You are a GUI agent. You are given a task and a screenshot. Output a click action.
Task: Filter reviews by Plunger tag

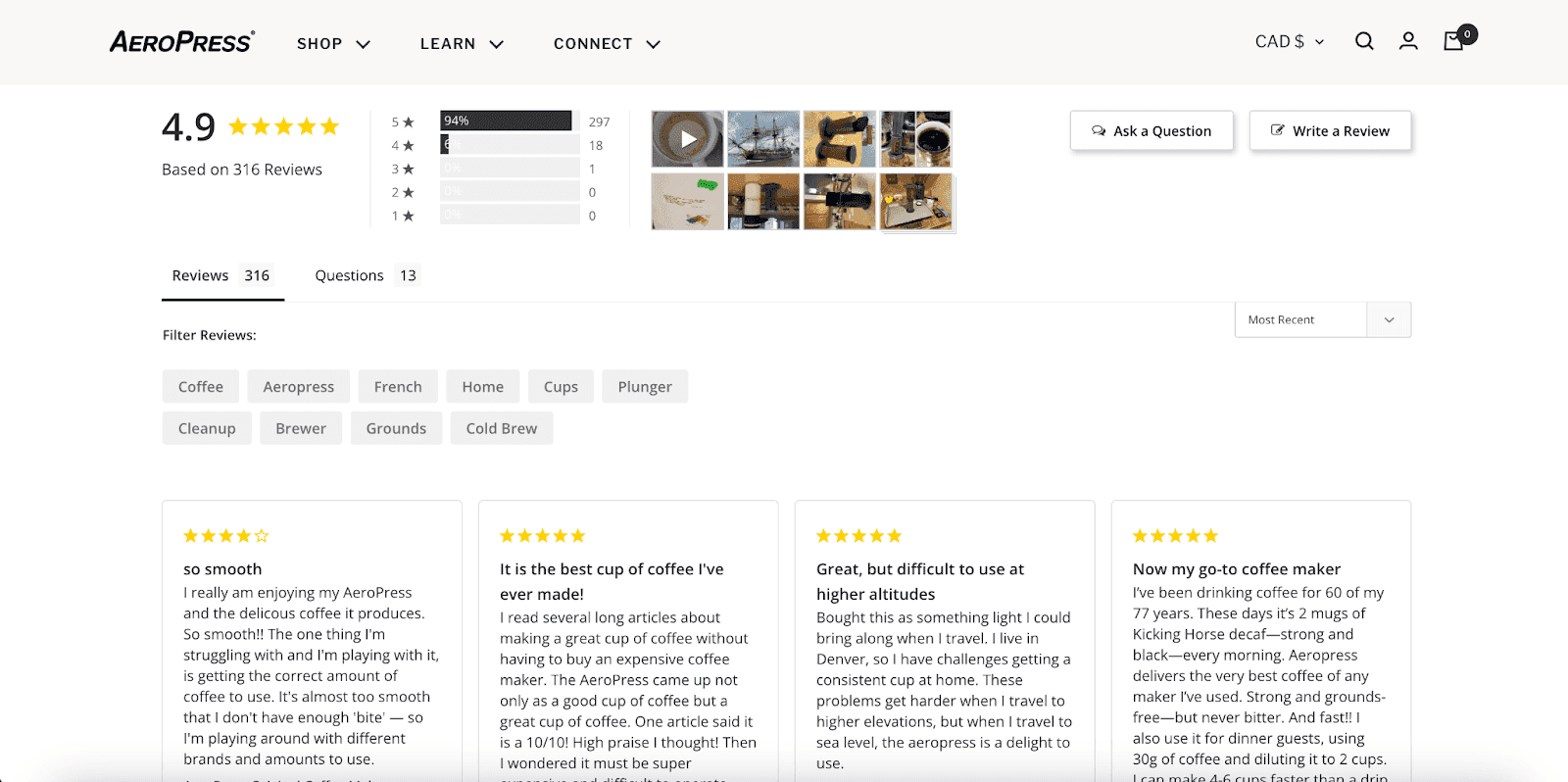coord(645,386)
